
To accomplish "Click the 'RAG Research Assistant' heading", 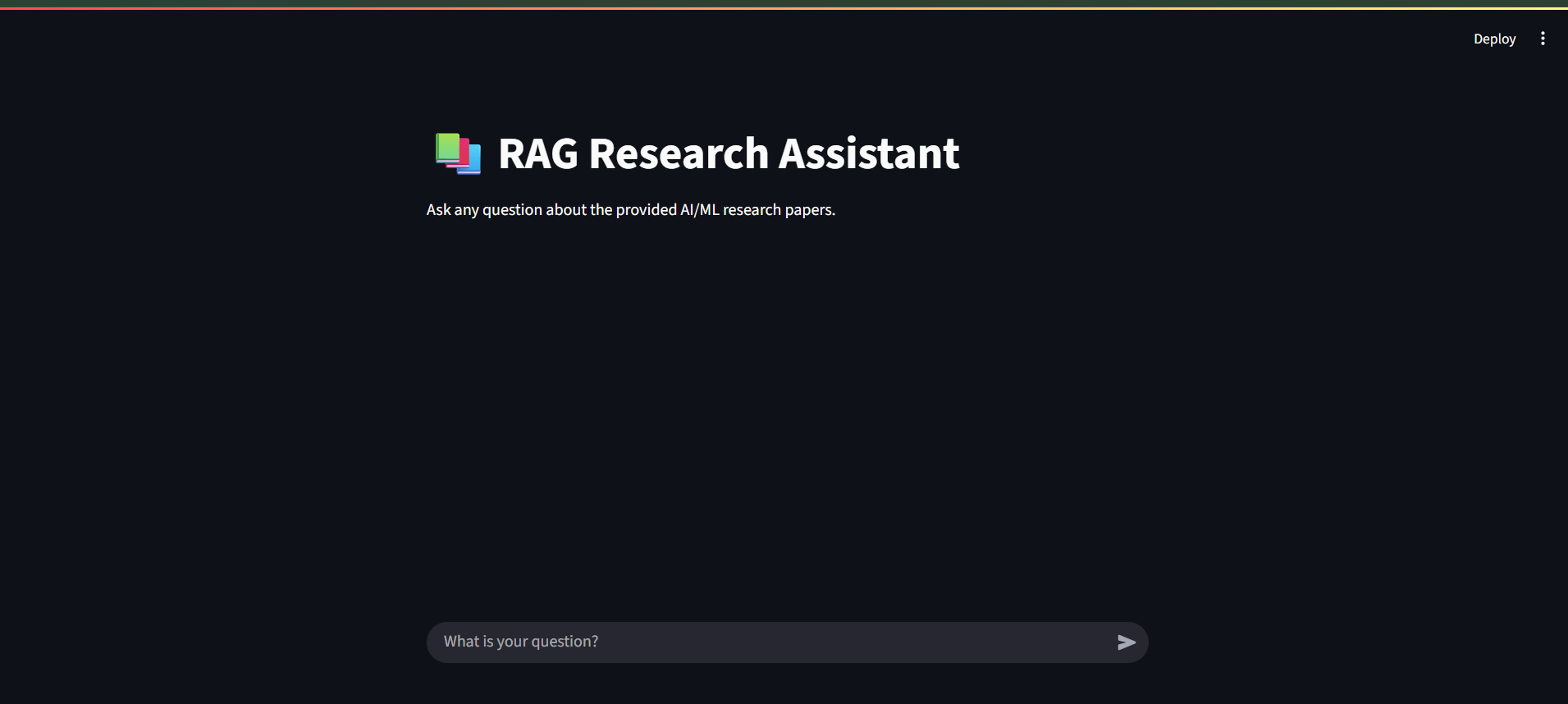I will tap(728, 153).
